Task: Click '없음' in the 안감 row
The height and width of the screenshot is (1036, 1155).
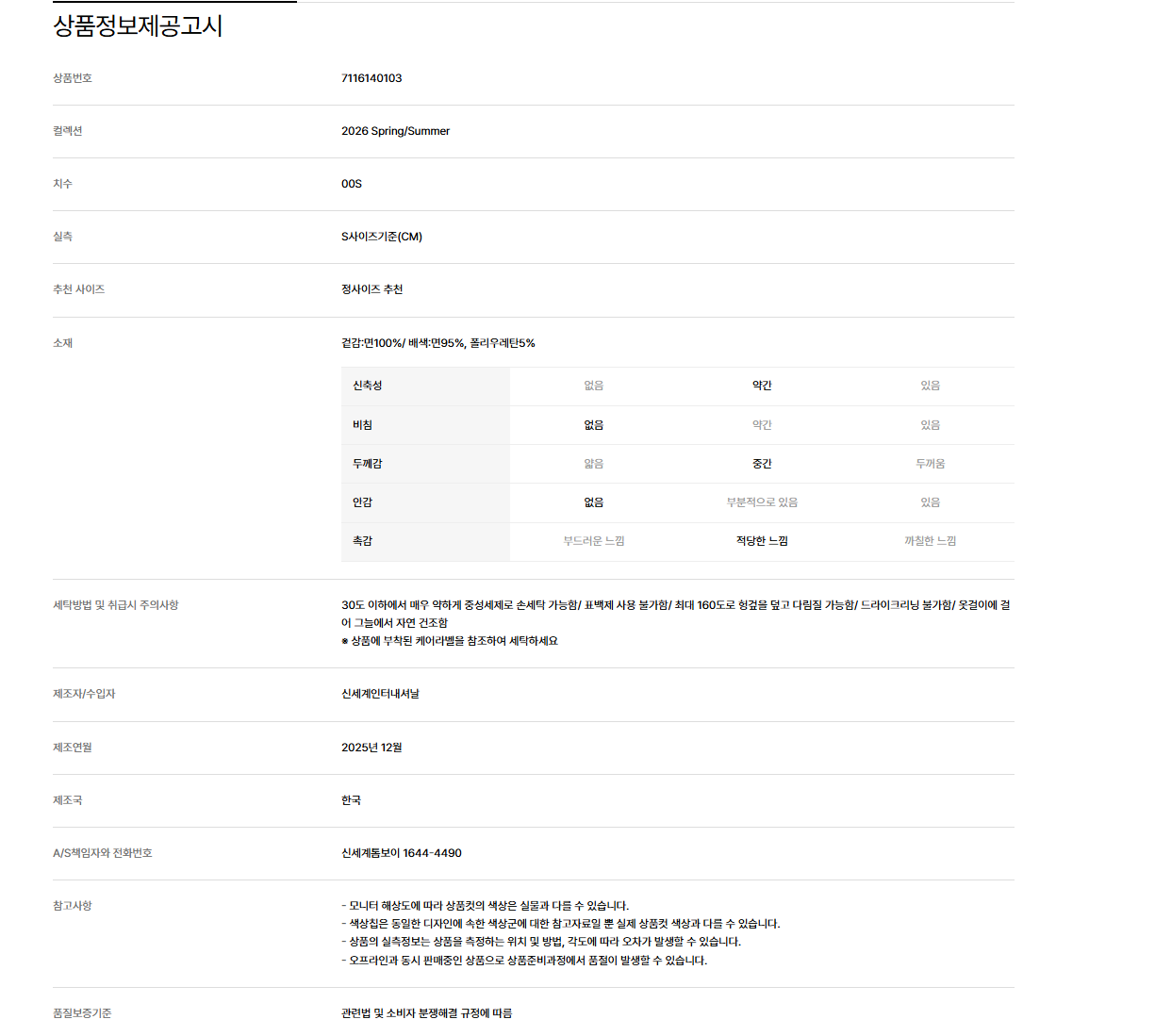Action: click(593, 502)
